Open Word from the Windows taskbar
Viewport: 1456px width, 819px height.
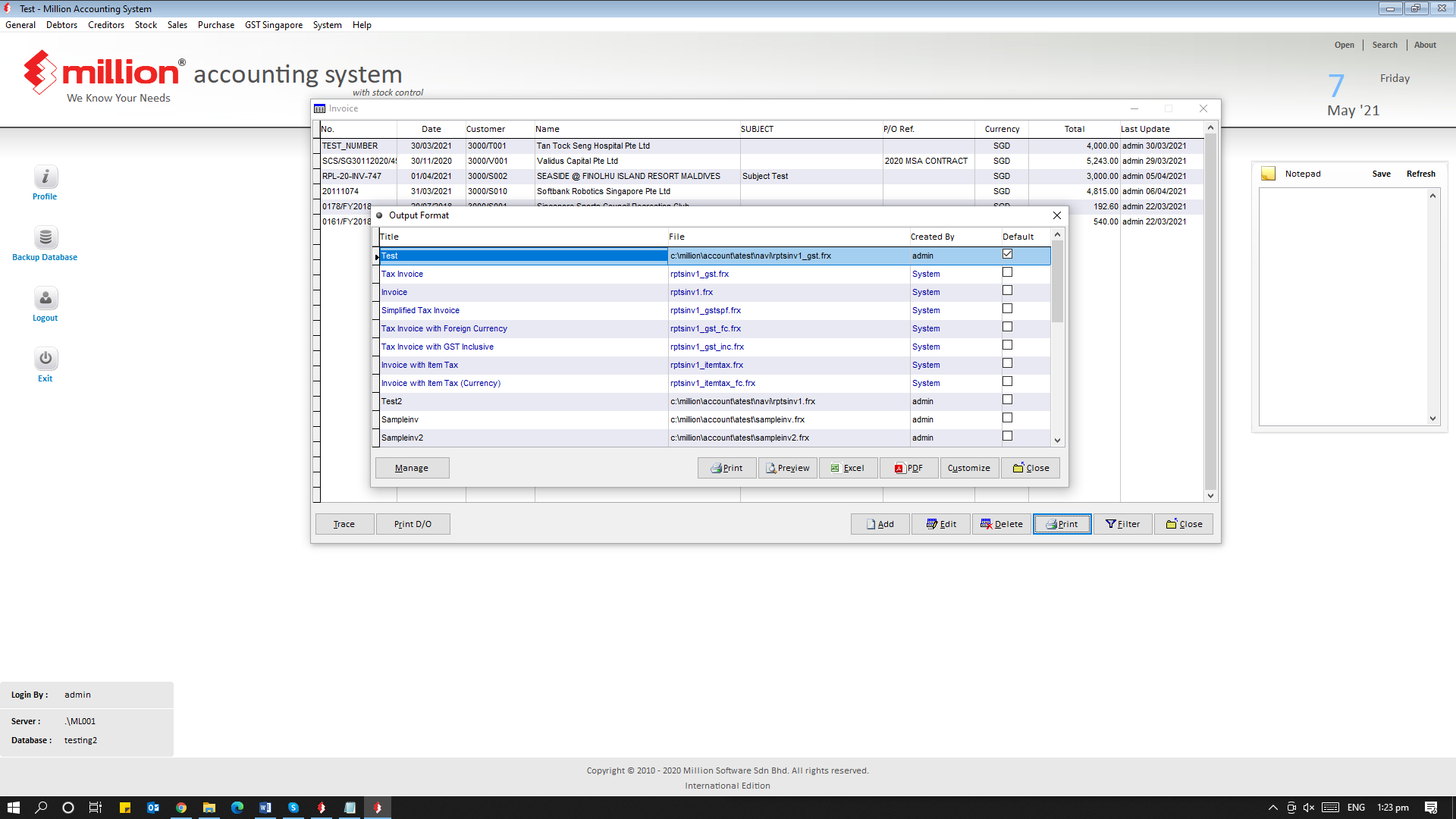tap(265, 808)
